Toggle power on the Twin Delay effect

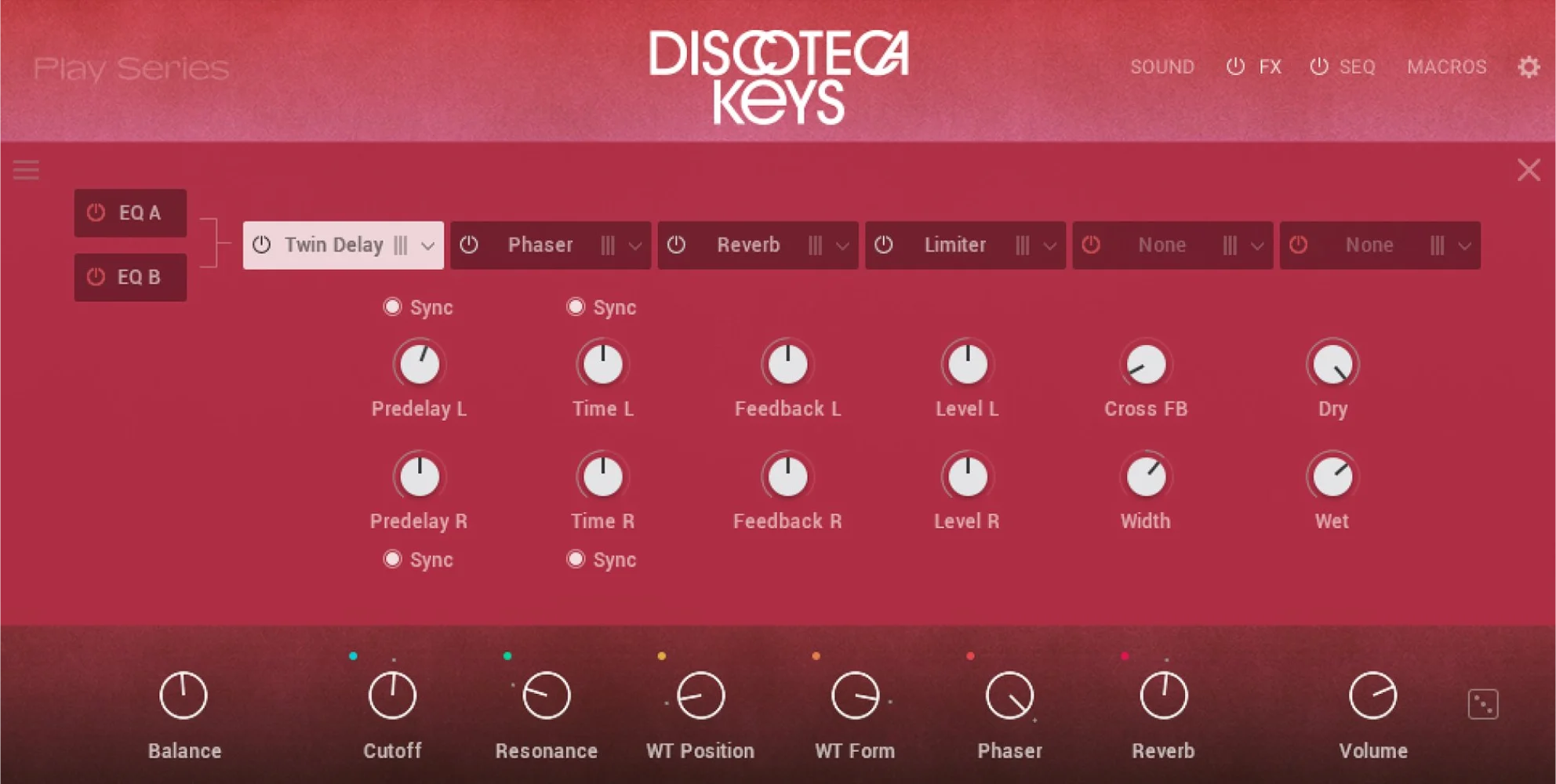261,245
